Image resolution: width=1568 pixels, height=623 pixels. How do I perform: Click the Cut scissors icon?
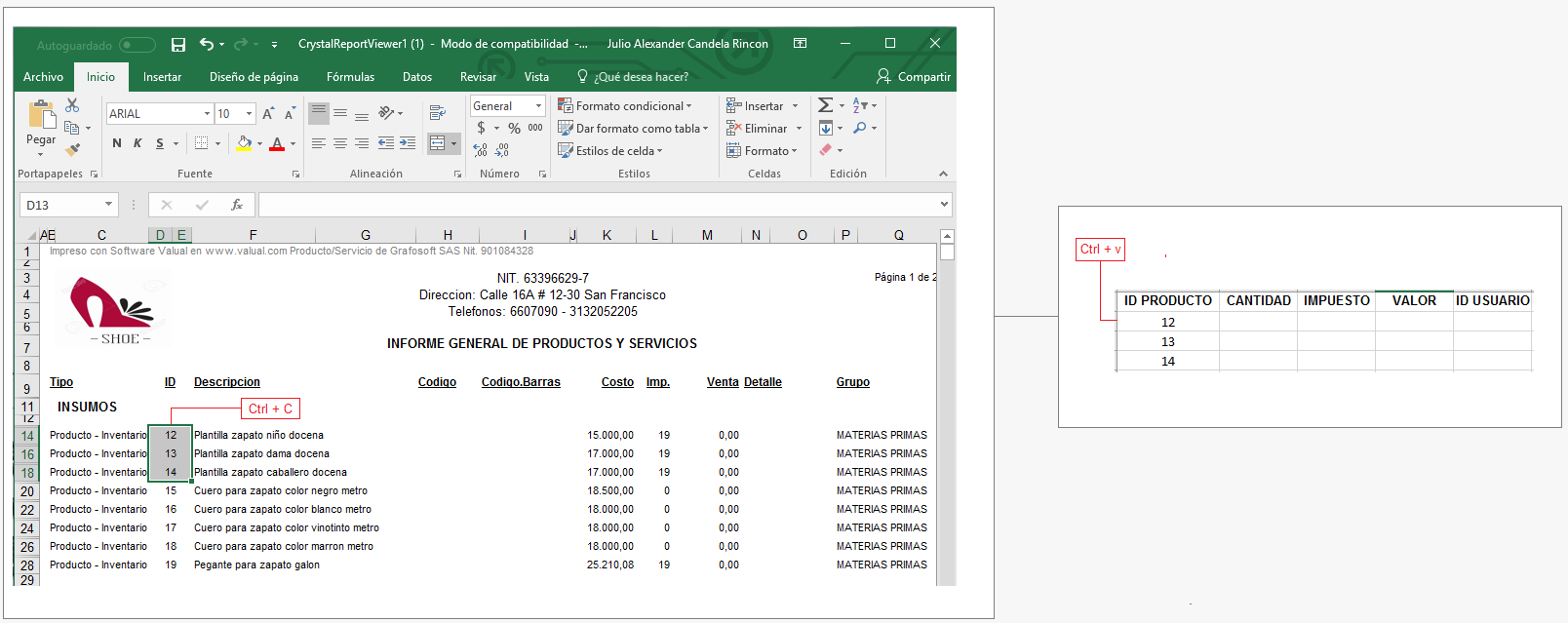pos(72,105)
